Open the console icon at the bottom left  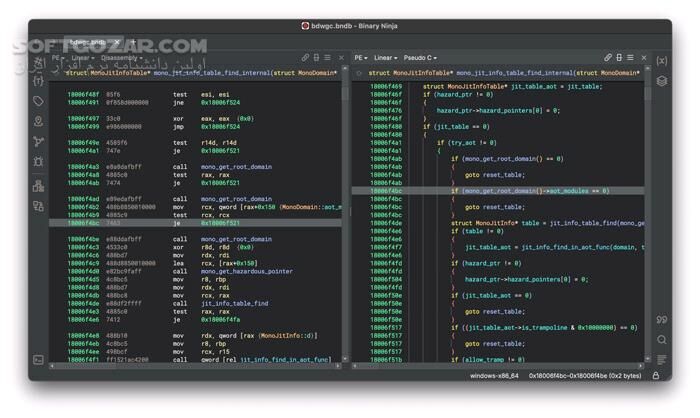click(x=38, y=359)
